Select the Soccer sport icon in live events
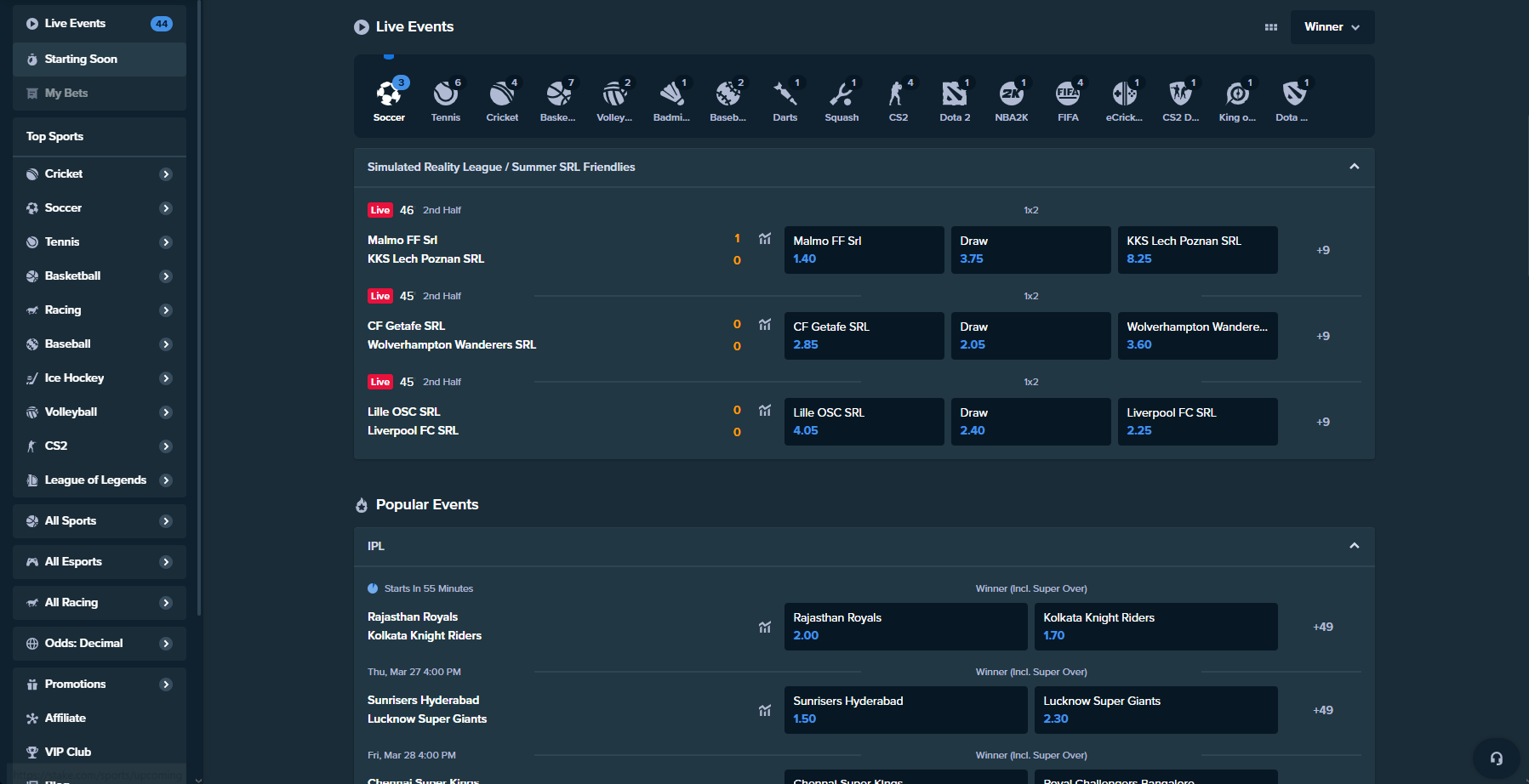The image size is (1529, 784). pos(389,100)
